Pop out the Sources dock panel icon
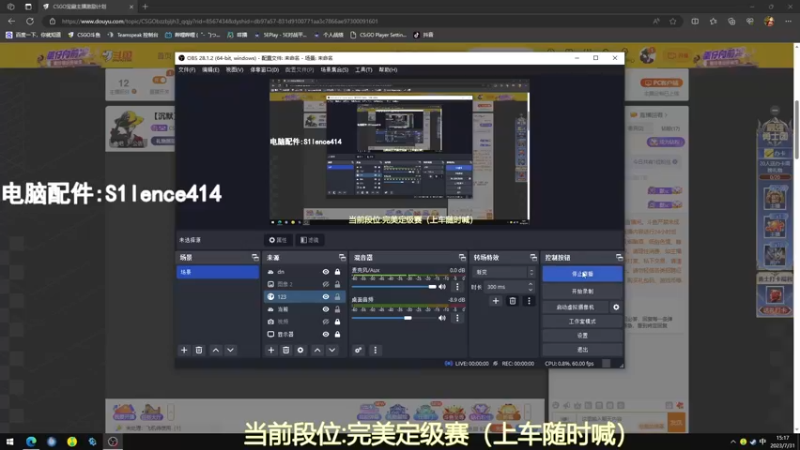 tap(342, 258)
